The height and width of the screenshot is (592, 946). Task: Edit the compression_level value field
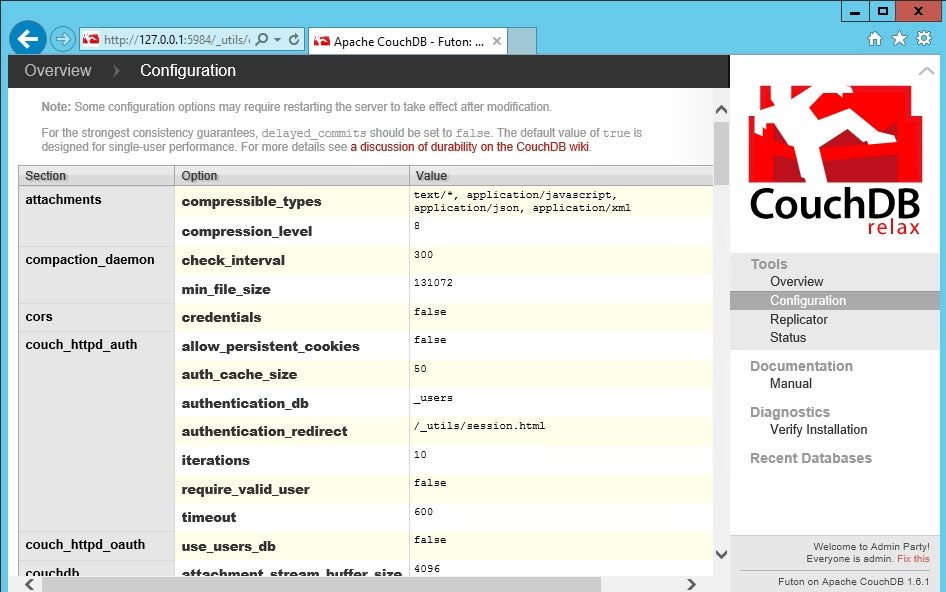click(560, 231)
